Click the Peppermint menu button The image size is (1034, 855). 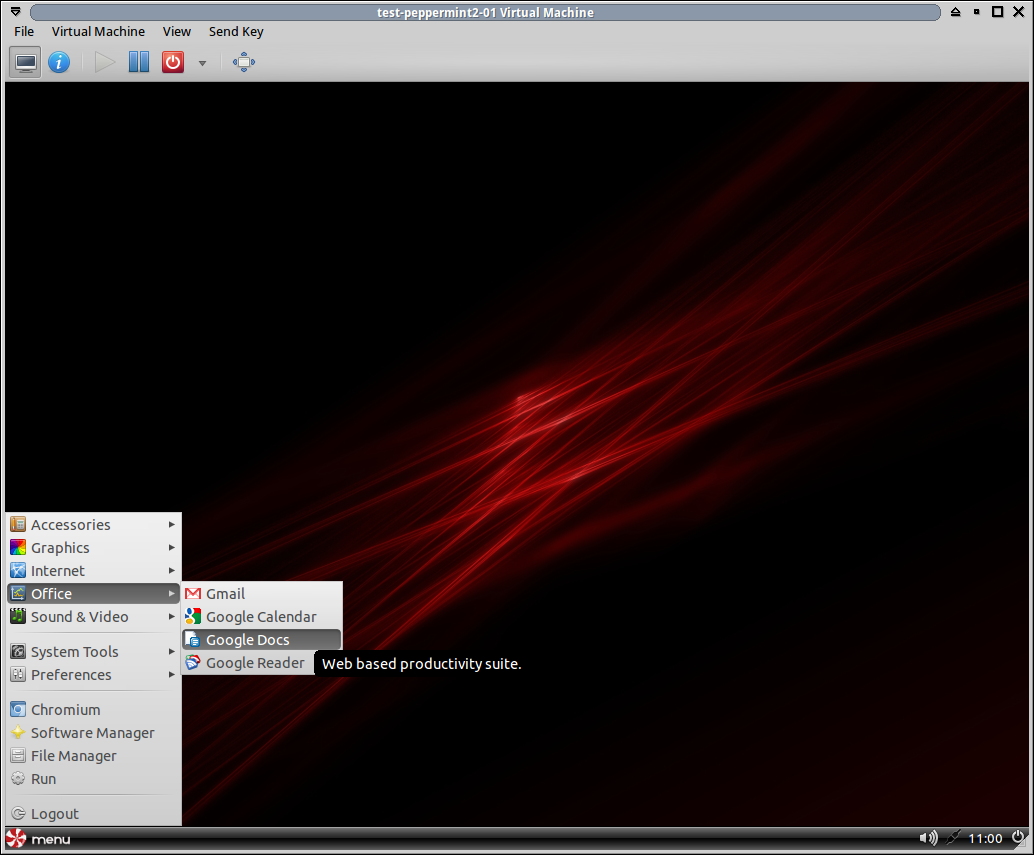click(x=38, y=839)
